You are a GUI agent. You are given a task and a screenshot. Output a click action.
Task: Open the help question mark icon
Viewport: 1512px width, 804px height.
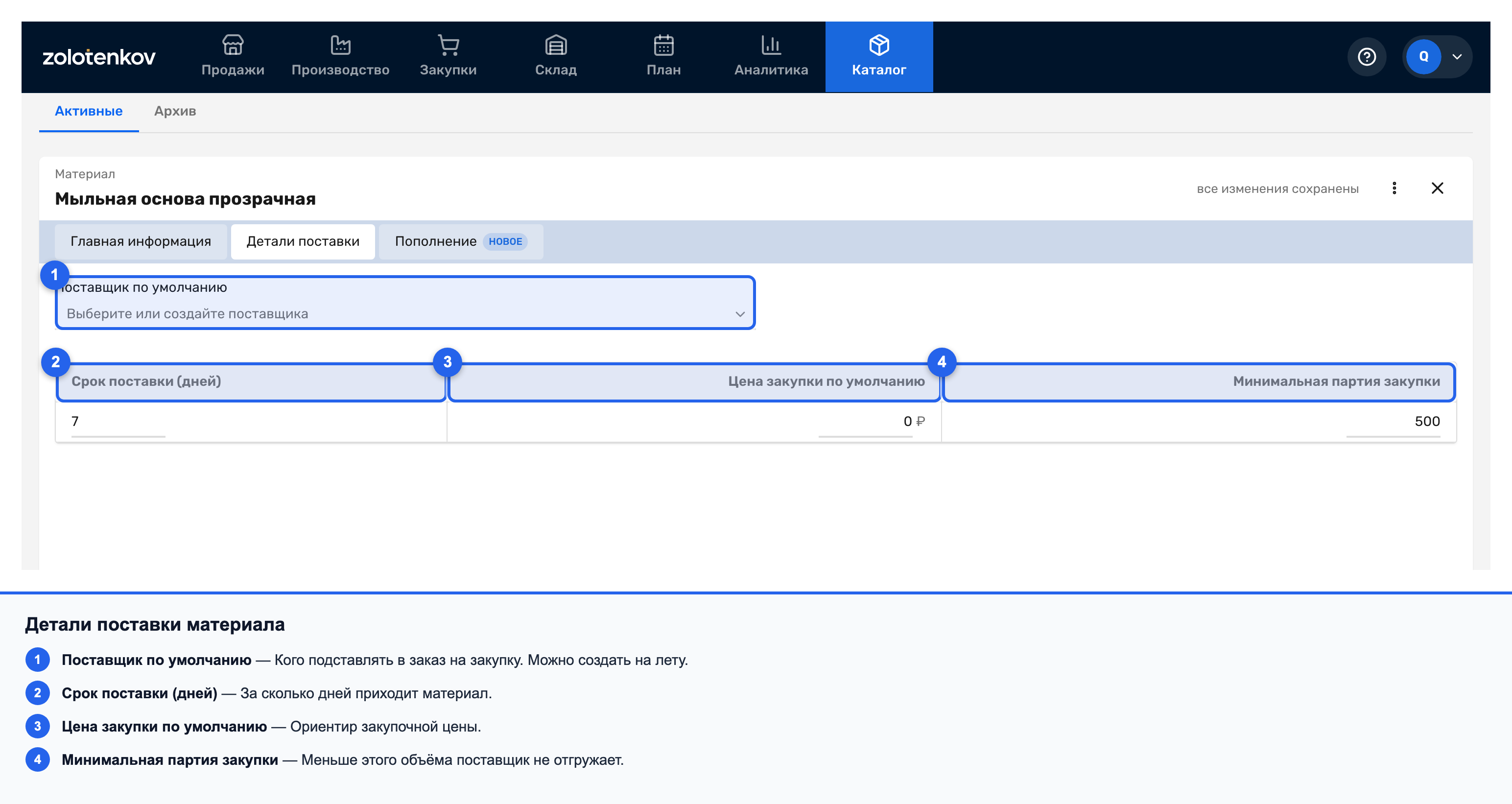1367,57
